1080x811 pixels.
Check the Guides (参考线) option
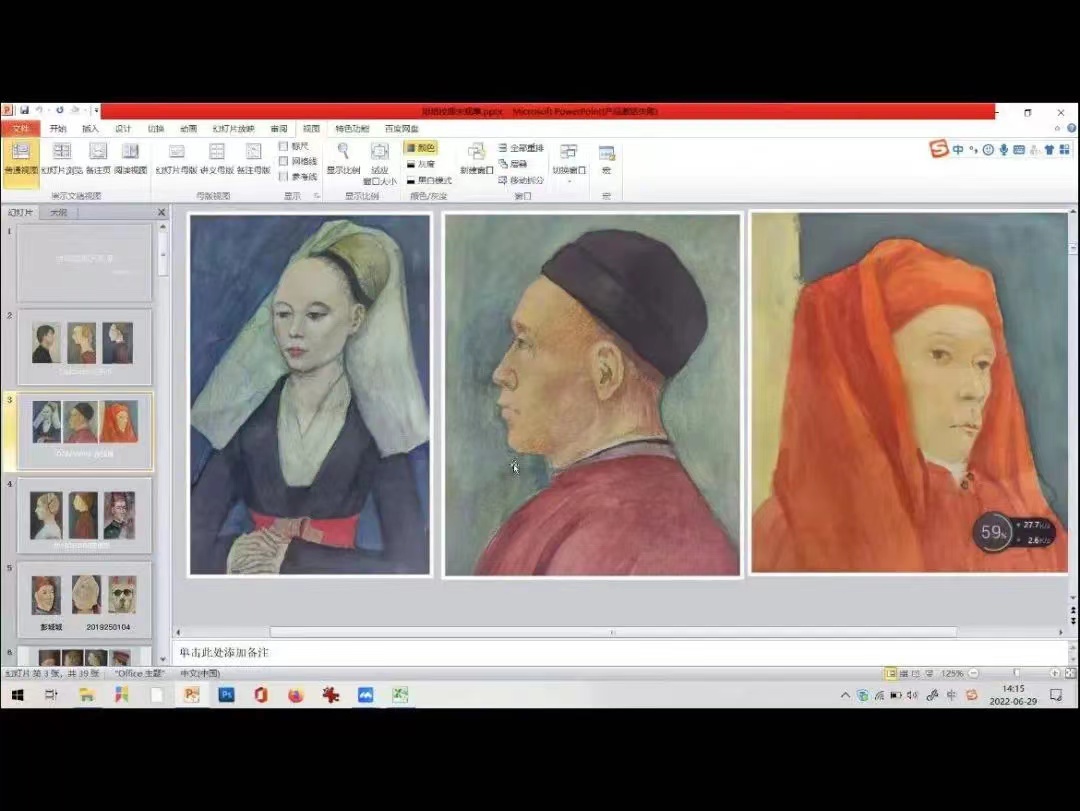284,176
